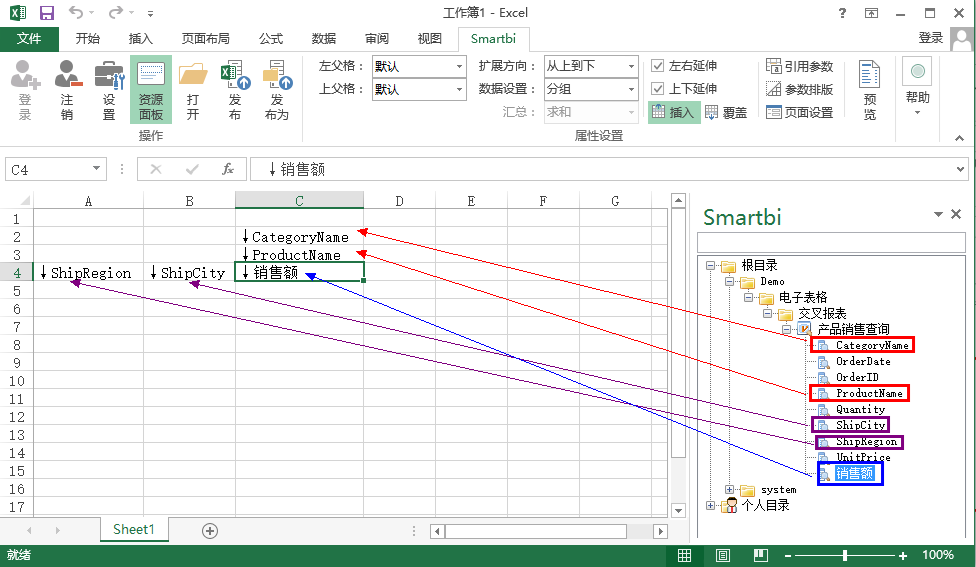
Task: Click the 注销 logout icon
Action: (67, 90)
